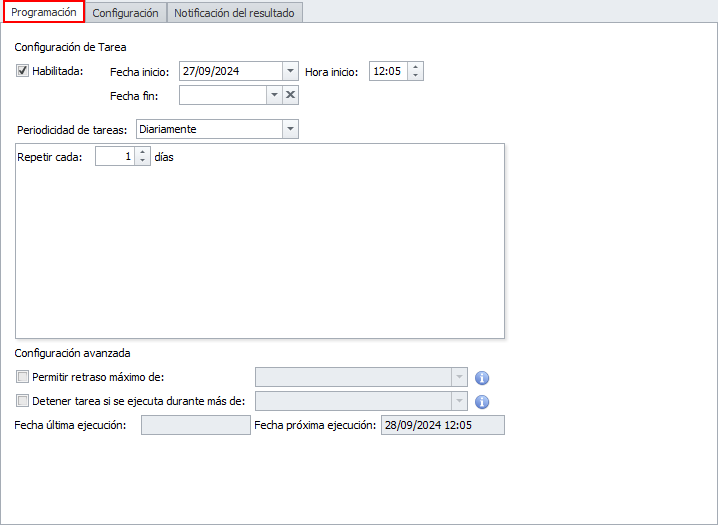Click the Repetir cada days field
Screen dimensions: 718x525
point(115,157)
